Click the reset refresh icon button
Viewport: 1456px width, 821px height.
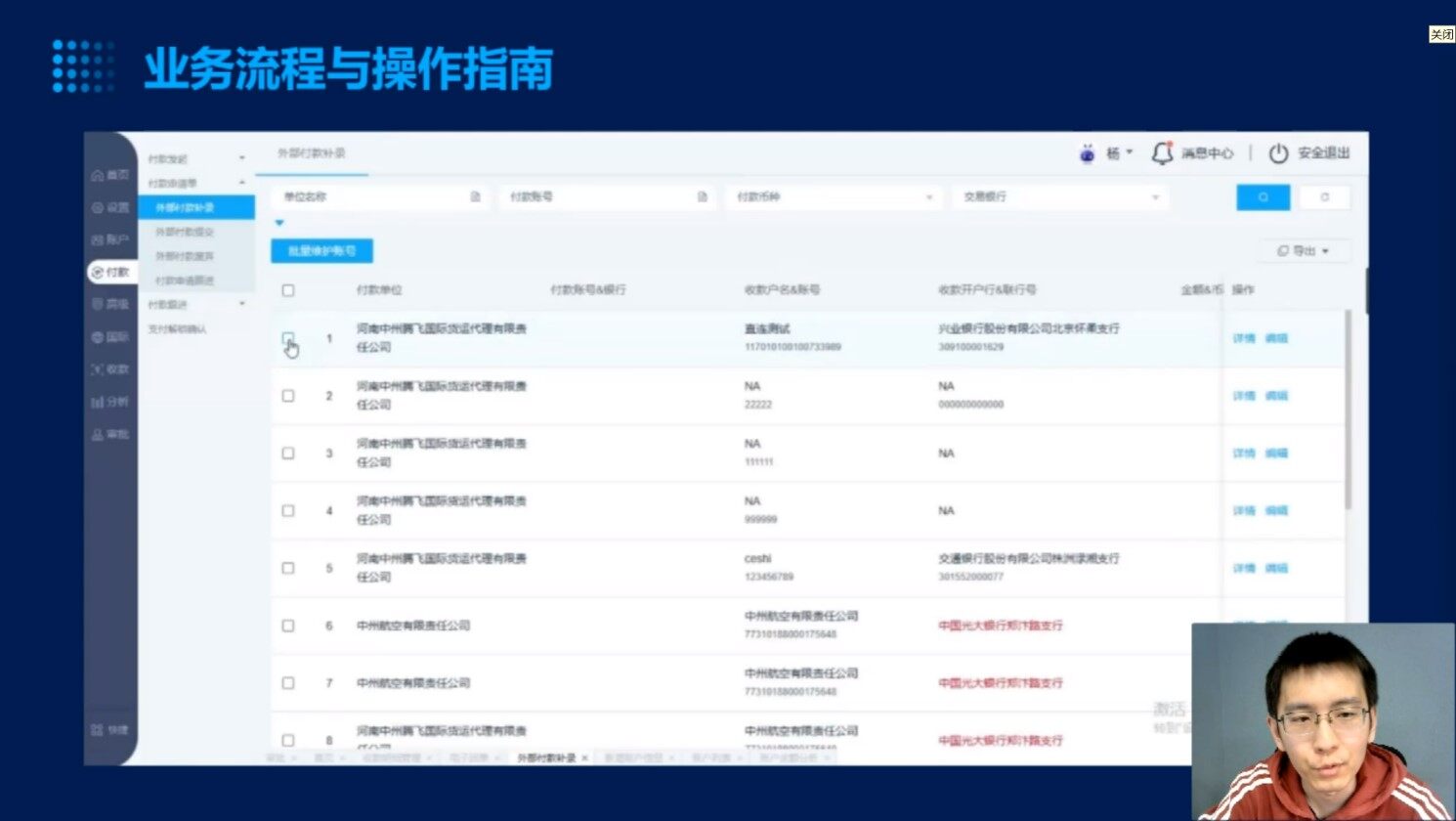[x=1324, y=197]
